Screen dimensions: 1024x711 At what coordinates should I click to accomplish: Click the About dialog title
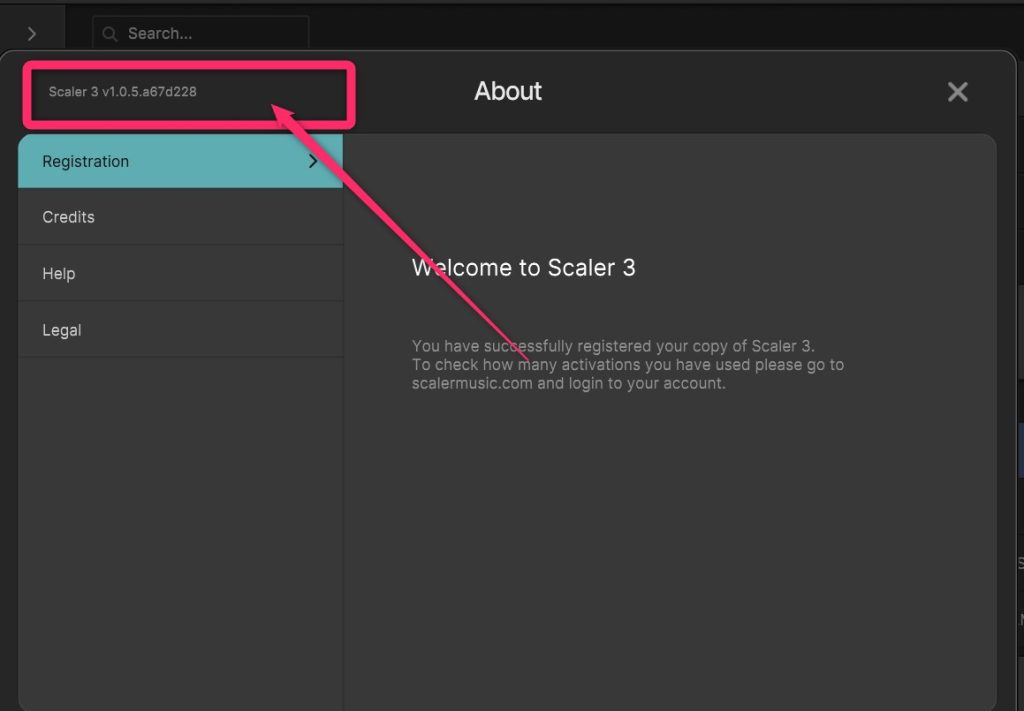click(x=508, y=91)
